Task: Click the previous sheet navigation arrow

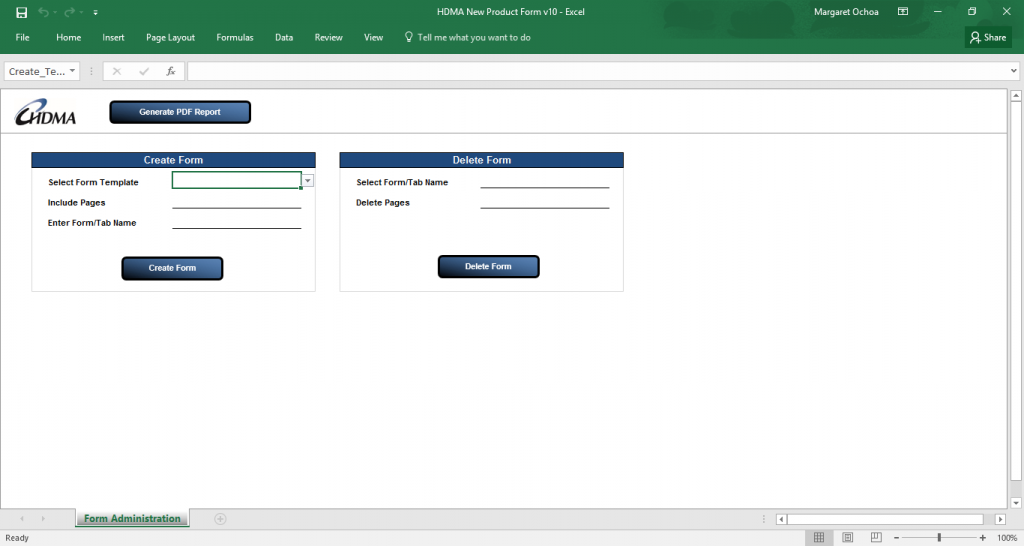Action: tap(22, 519)
